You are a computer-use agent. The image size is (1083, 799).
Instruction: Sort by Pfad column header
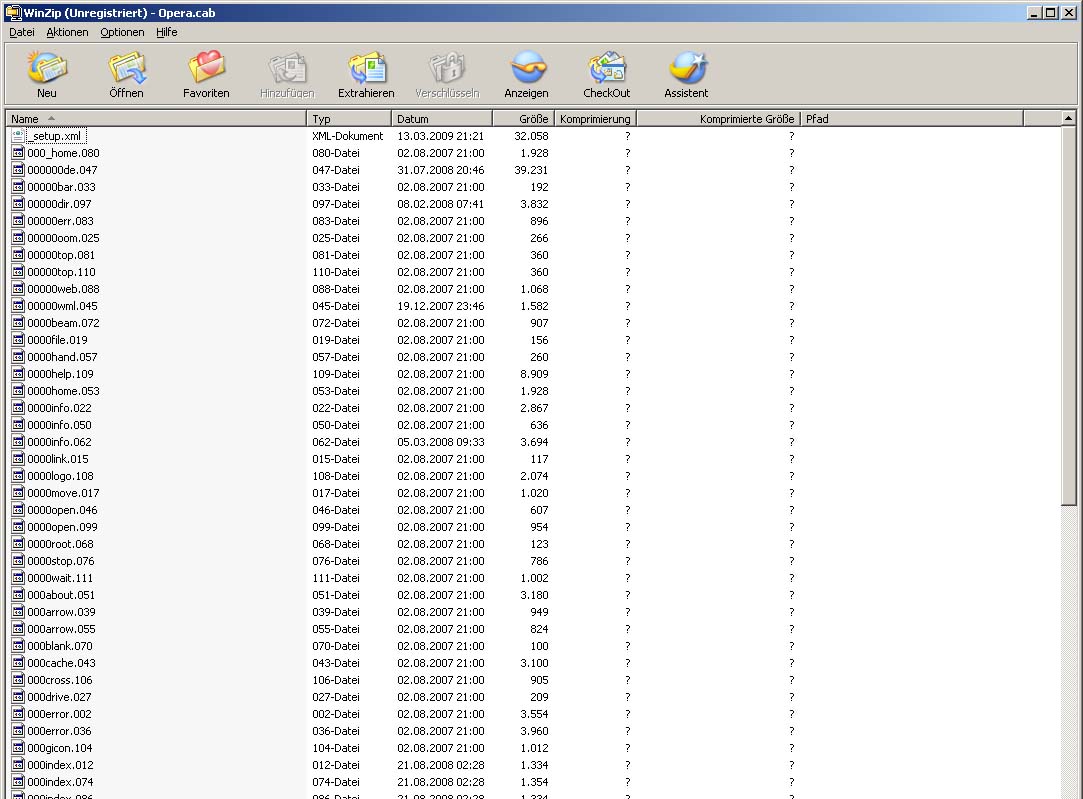coord(912,119)
